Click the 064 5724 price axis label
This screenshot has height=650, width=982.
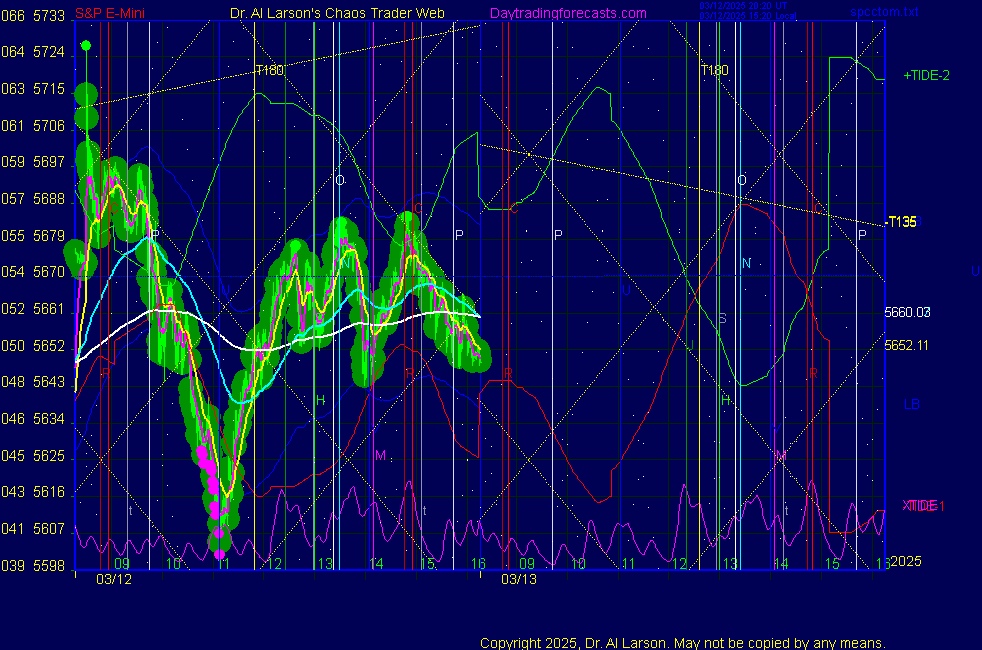(33, 52)
